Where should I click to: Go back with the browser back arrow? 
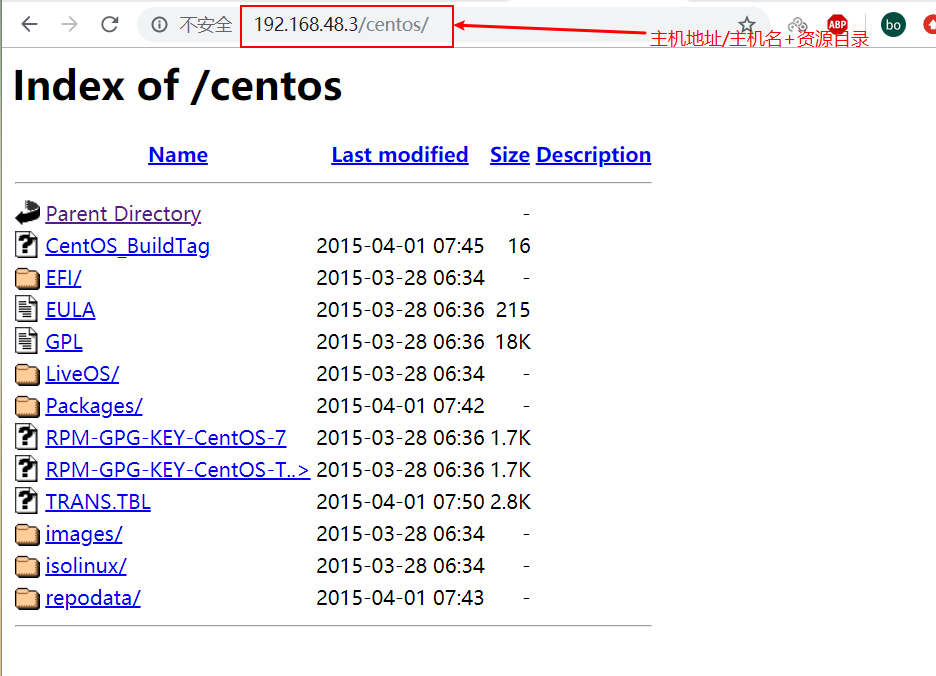pos(29,24)
